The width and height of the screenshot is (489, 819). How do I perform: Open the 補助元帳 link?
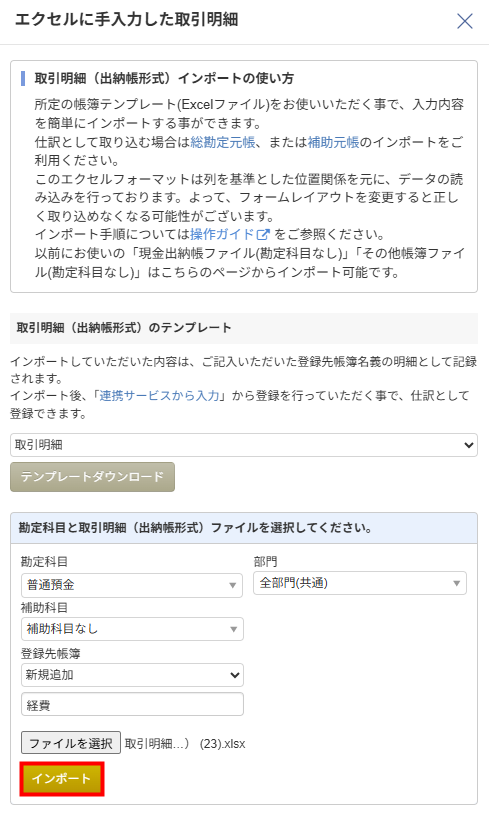point(334,142)
